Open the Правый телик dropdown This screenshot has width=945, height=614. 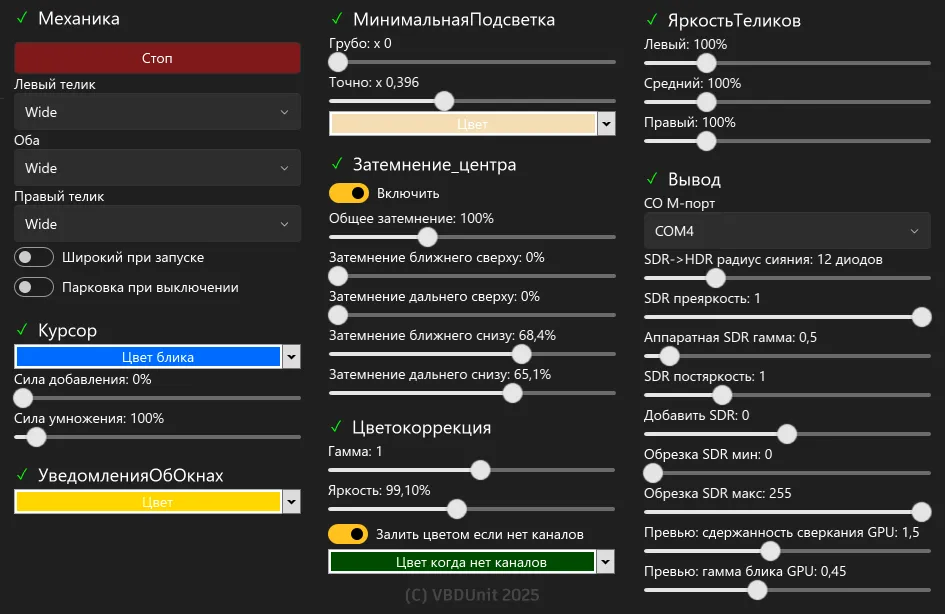(157, 224)
